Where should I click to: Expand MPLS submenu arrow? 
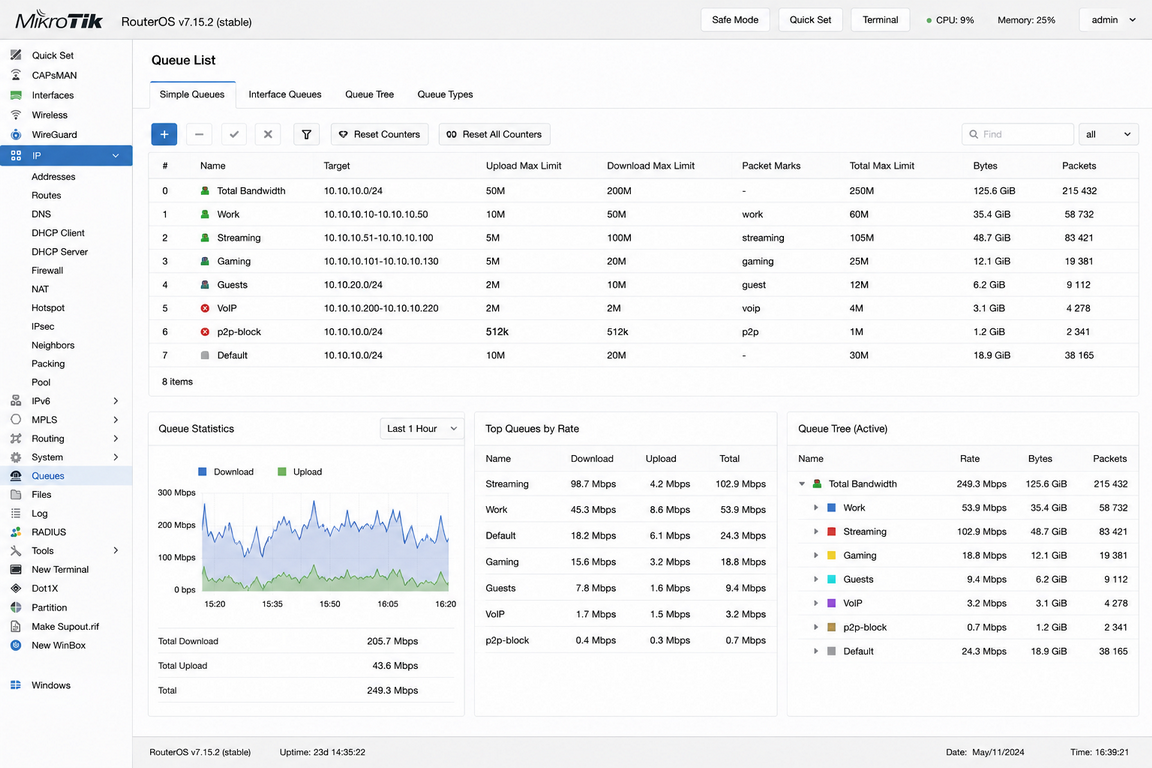[x=115, y=420]
